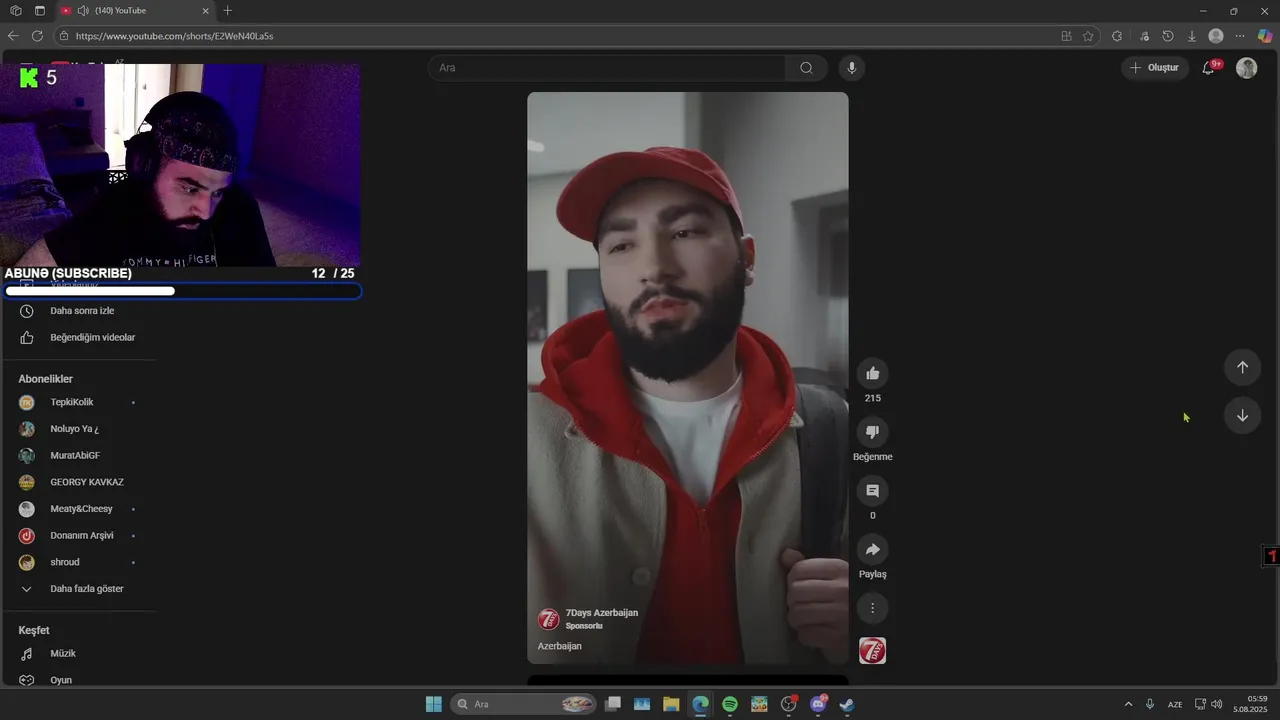Go to previous short with up arrow

[x=1242, y=367]
